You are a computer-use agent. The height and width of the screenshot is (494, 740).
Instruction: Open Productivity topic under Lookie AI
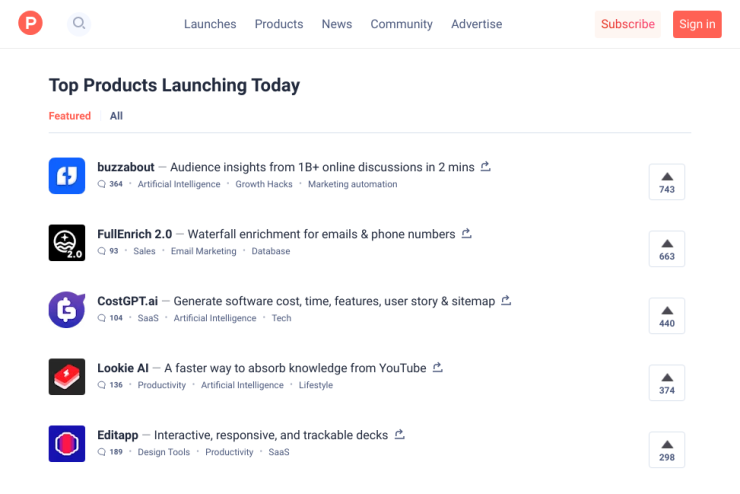[x=162, y=385]
